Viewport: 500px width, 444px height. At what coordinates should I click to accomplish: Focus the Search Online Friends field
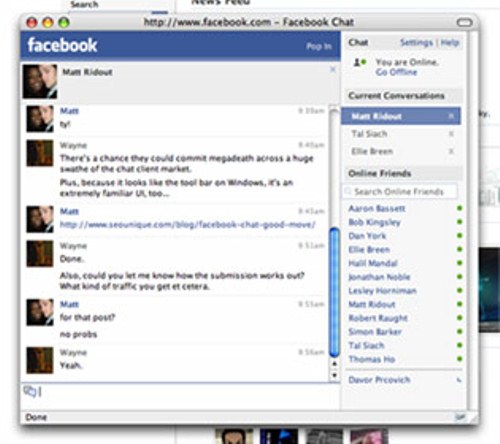(x=400, y=192)
